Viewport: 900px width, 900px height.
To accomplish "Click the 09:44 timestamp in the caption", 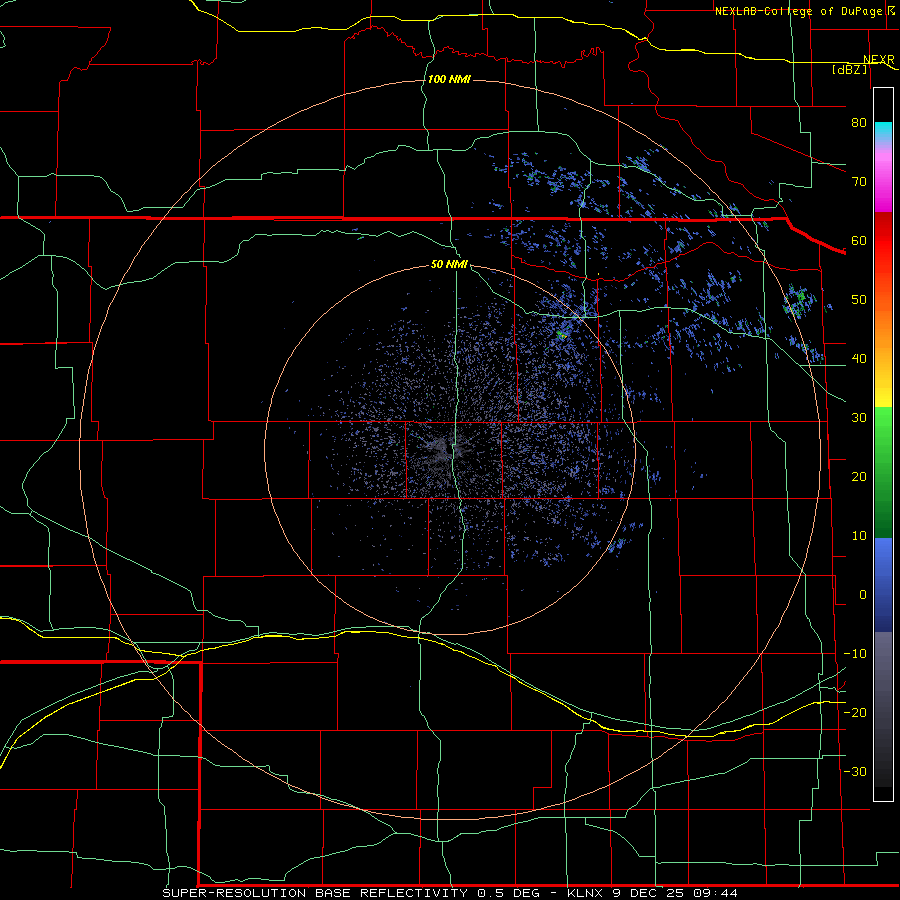I will point(715,893).
